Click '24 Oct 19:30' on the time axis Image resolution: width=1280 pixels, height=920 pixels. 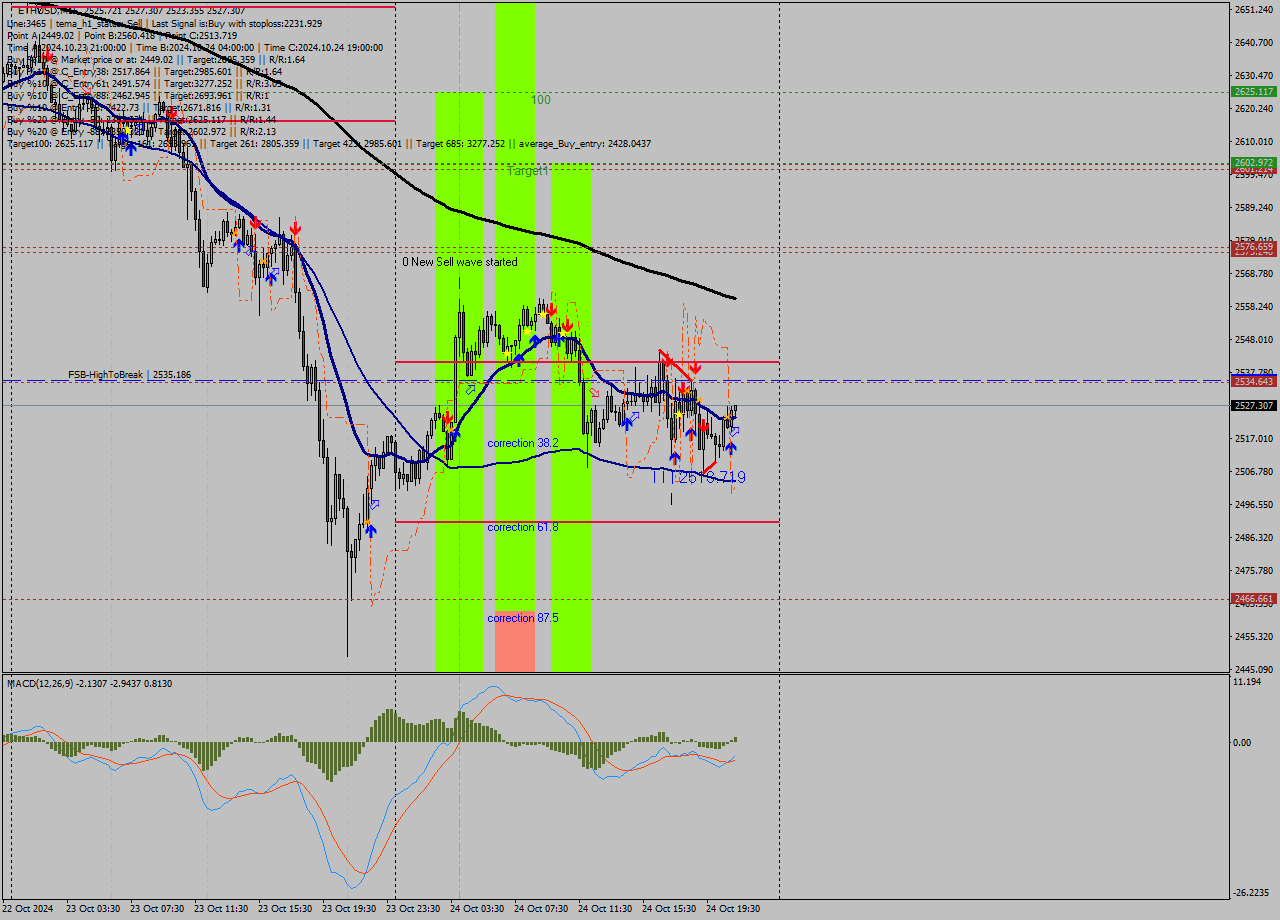point(732,909)
